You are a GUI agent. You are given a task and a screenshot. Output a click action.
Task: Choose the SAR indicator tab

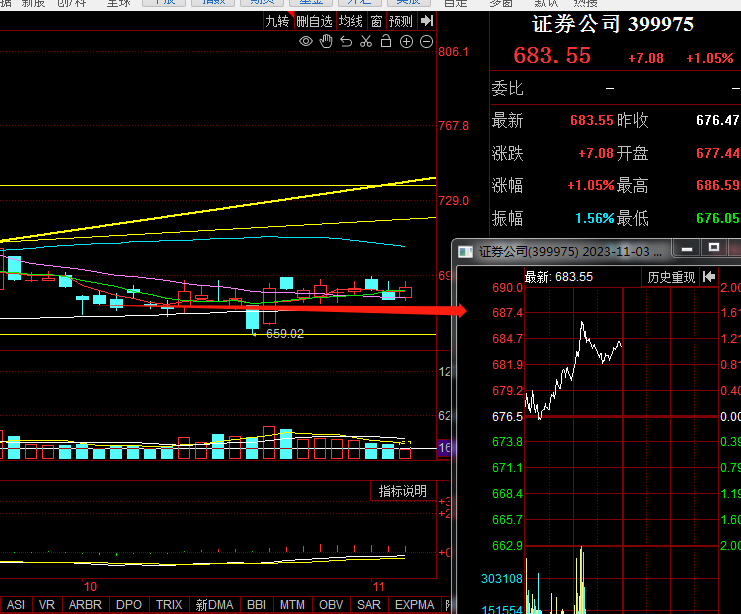[x=369, y=605]
